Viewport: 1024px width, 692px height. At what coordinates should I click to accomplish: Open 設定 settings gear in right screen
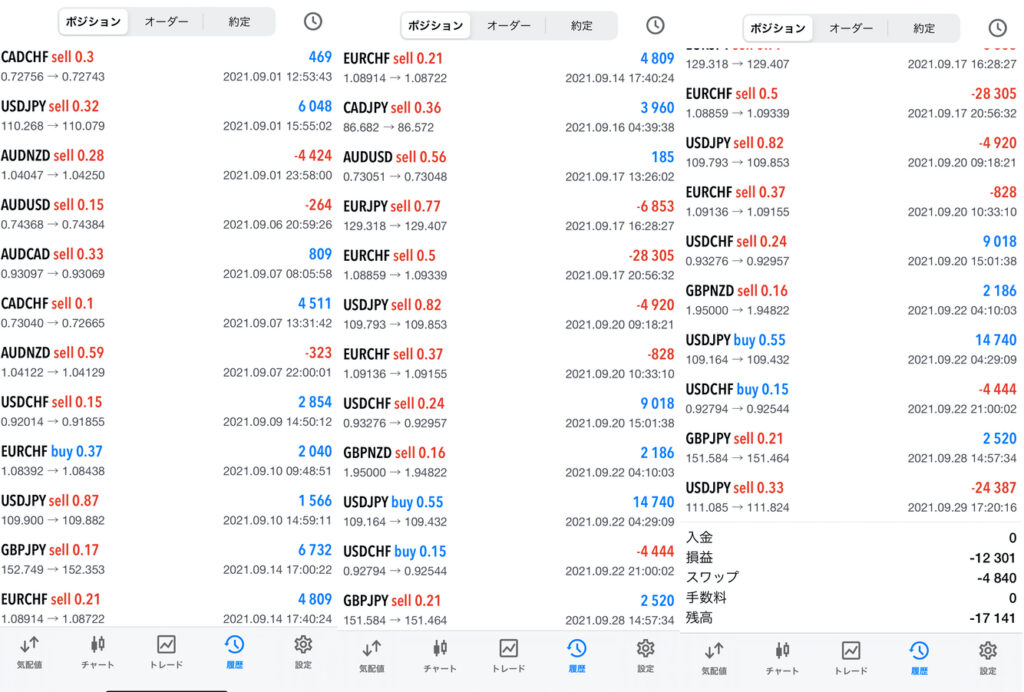(987, 656)
